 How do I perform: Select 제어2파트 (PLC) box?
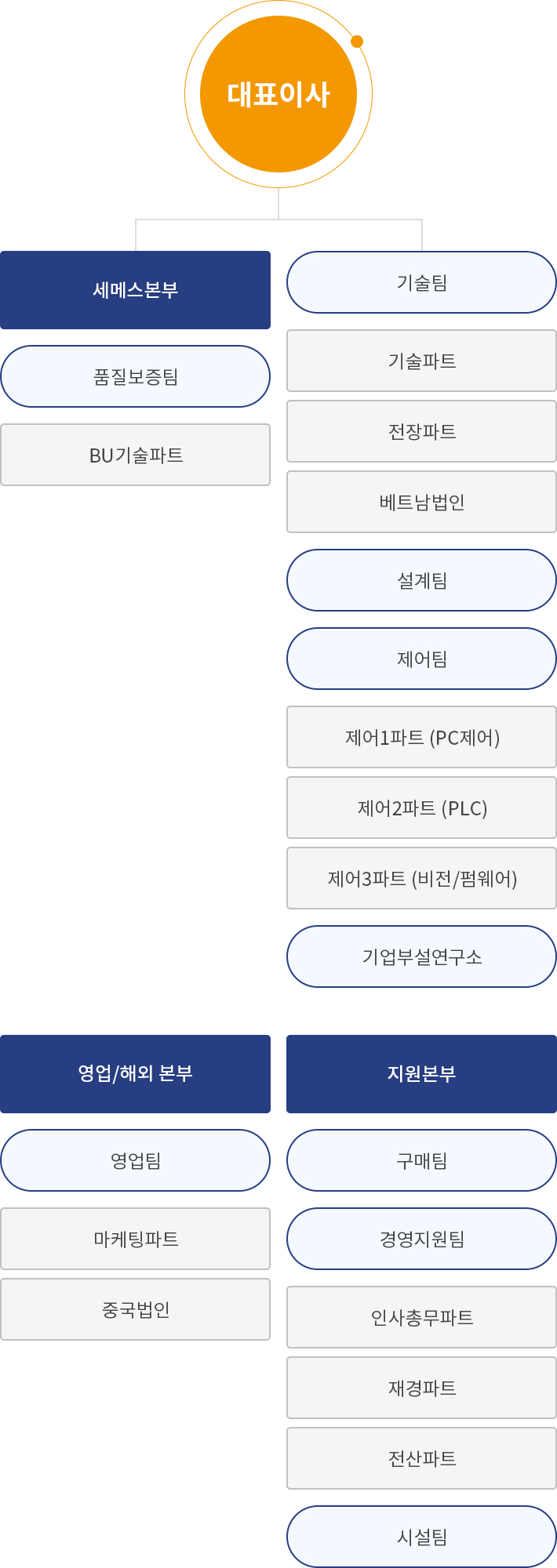(x=421, y=808)
